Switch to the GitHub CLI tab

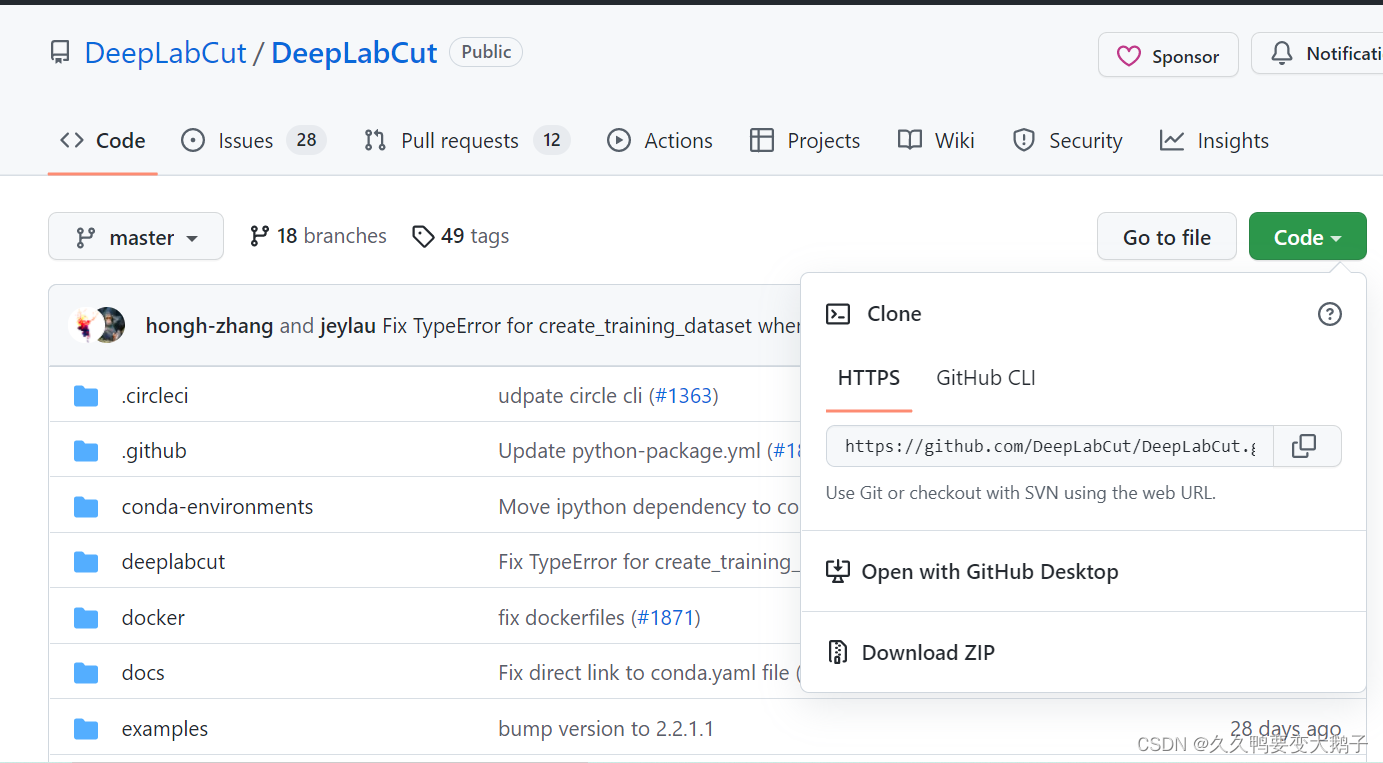click(985, 378)
